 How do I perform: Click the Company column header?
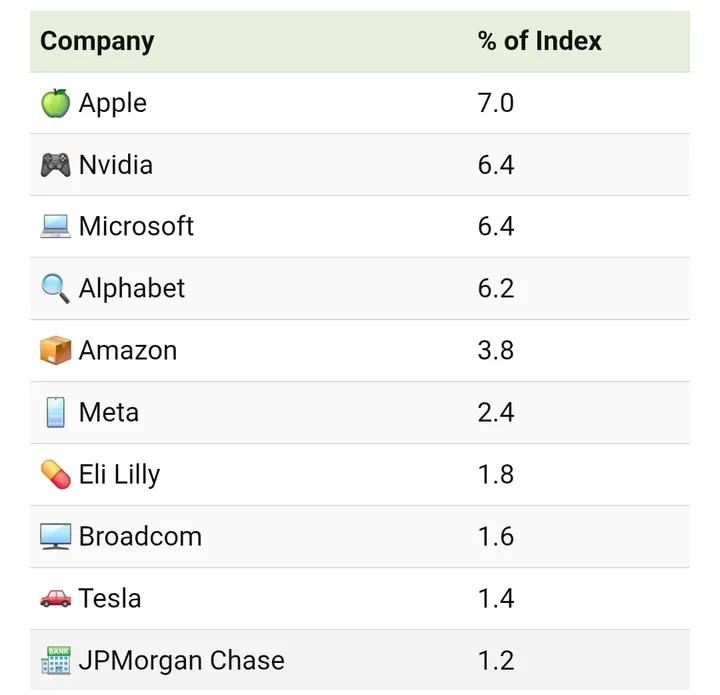point(97,42)
